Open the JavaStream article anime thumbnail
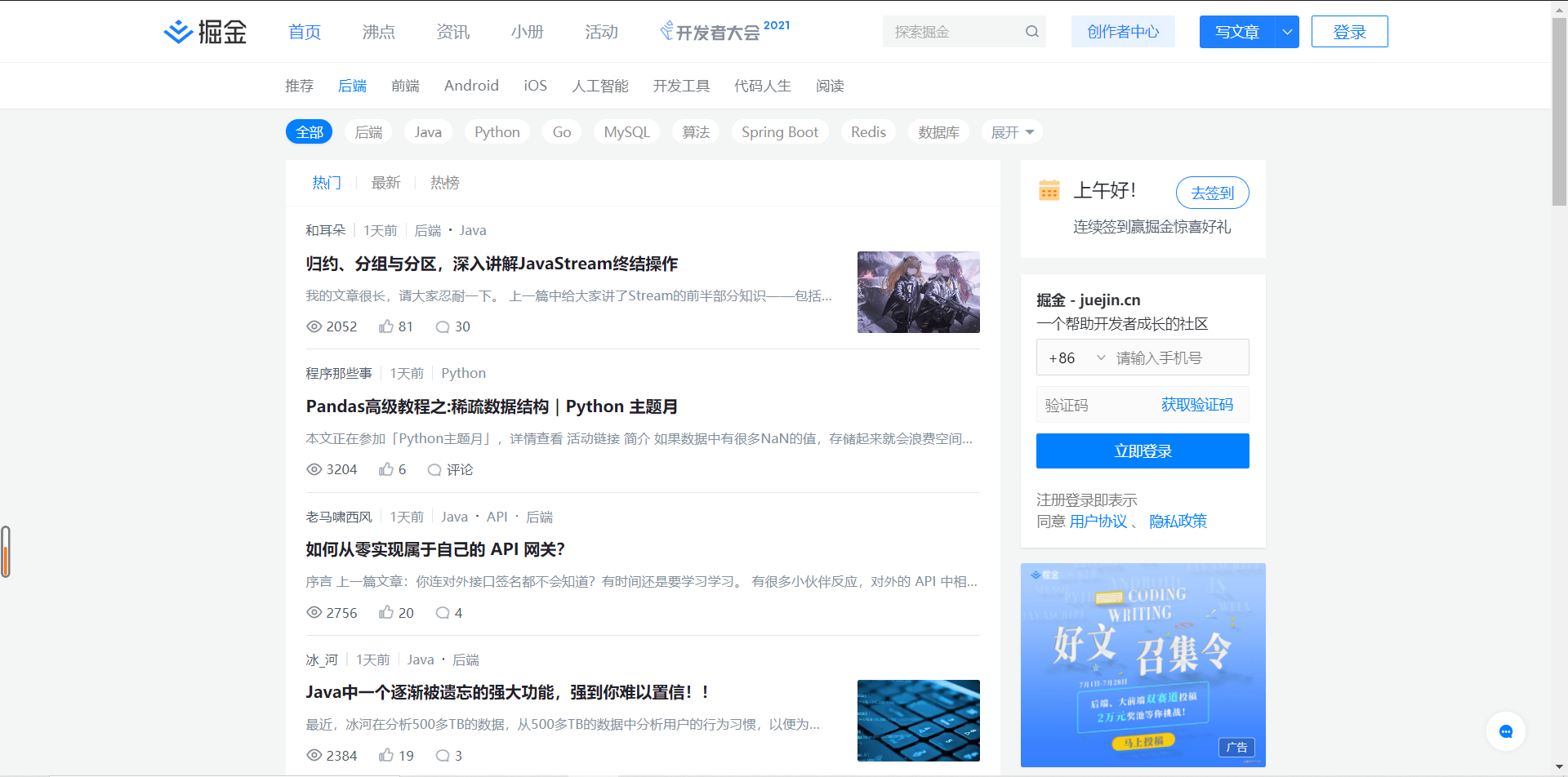1568x777 pixels. (919, 292)
